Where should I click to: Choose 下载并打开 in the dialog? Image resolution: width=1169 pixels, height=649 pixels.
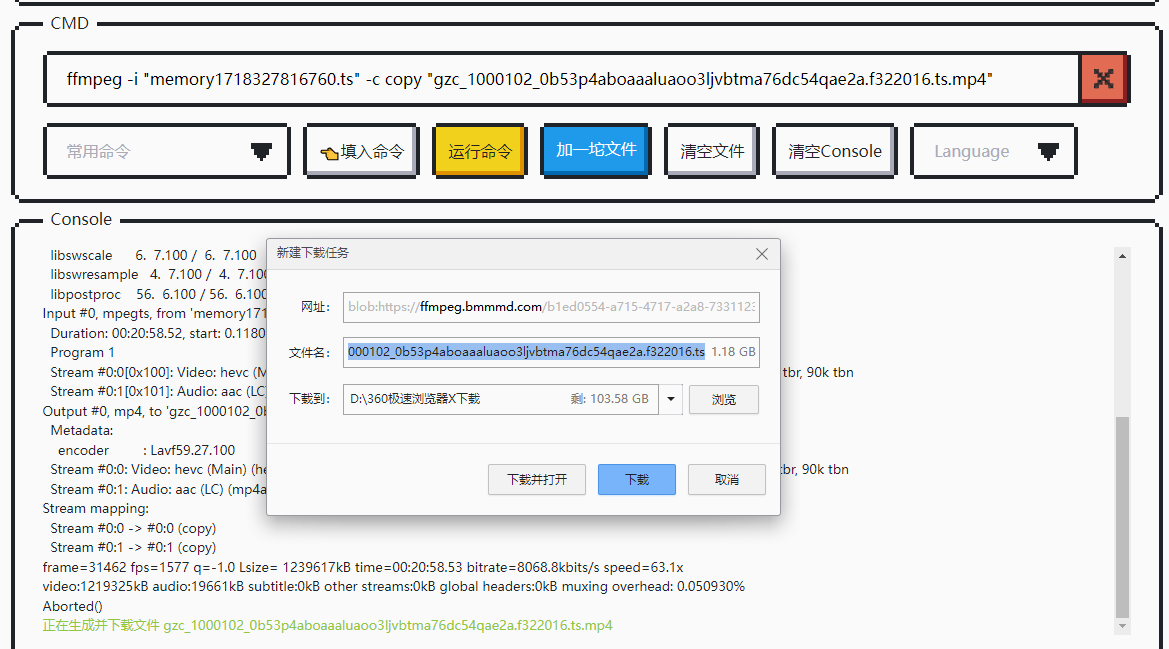[x=537, y=479]
